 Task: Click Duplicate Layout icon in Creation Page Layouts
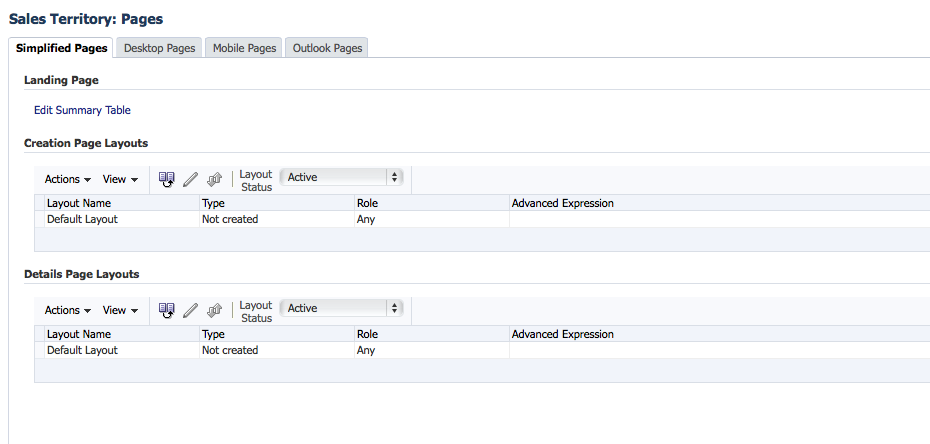point(167,179)
